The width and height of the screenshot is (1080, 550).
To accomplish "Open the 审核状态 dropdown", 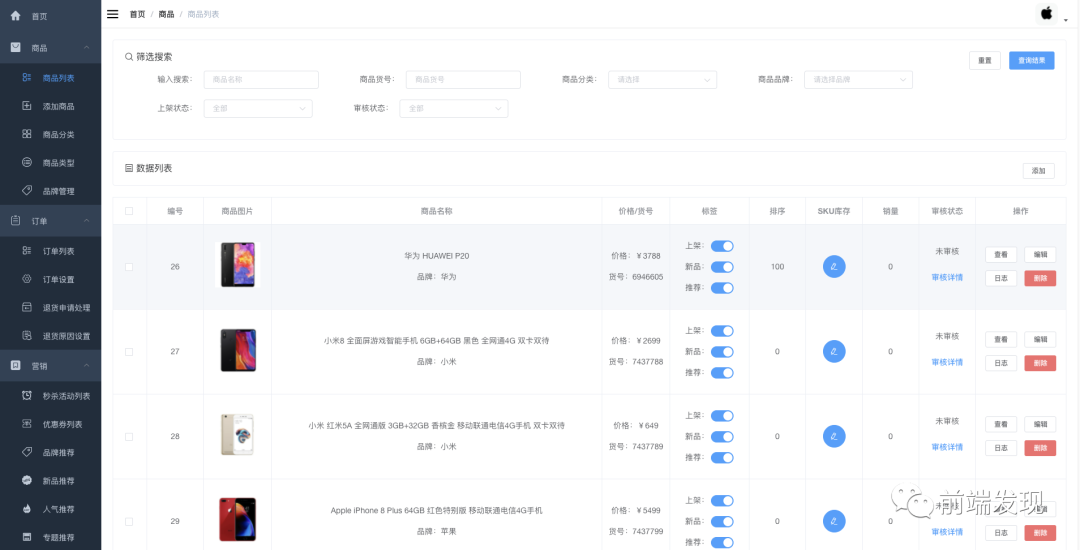I will click(x=454, y=108).
